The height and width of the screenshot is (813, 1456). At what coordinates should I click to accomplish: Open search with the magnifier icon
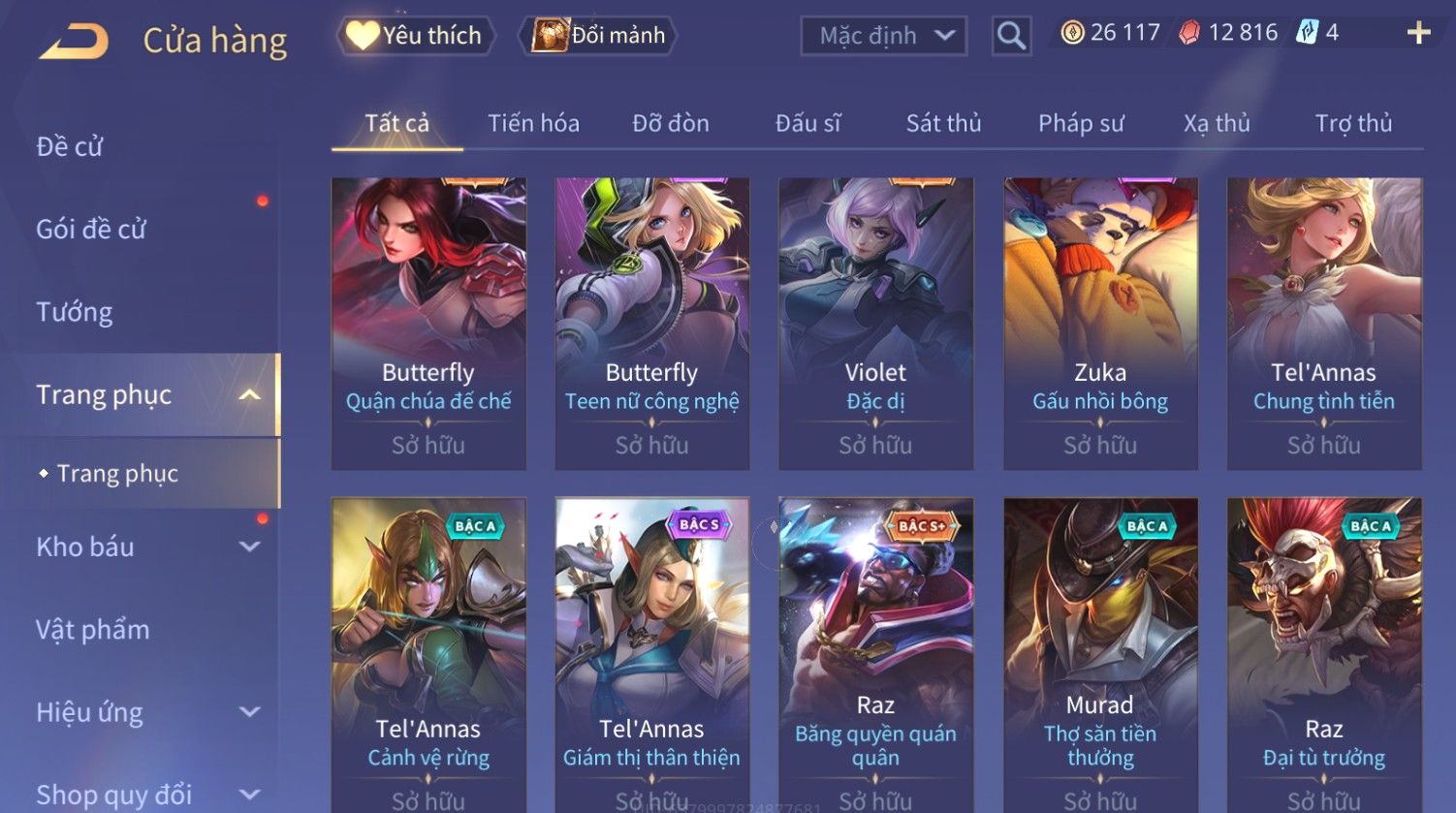click(1011, 36)
